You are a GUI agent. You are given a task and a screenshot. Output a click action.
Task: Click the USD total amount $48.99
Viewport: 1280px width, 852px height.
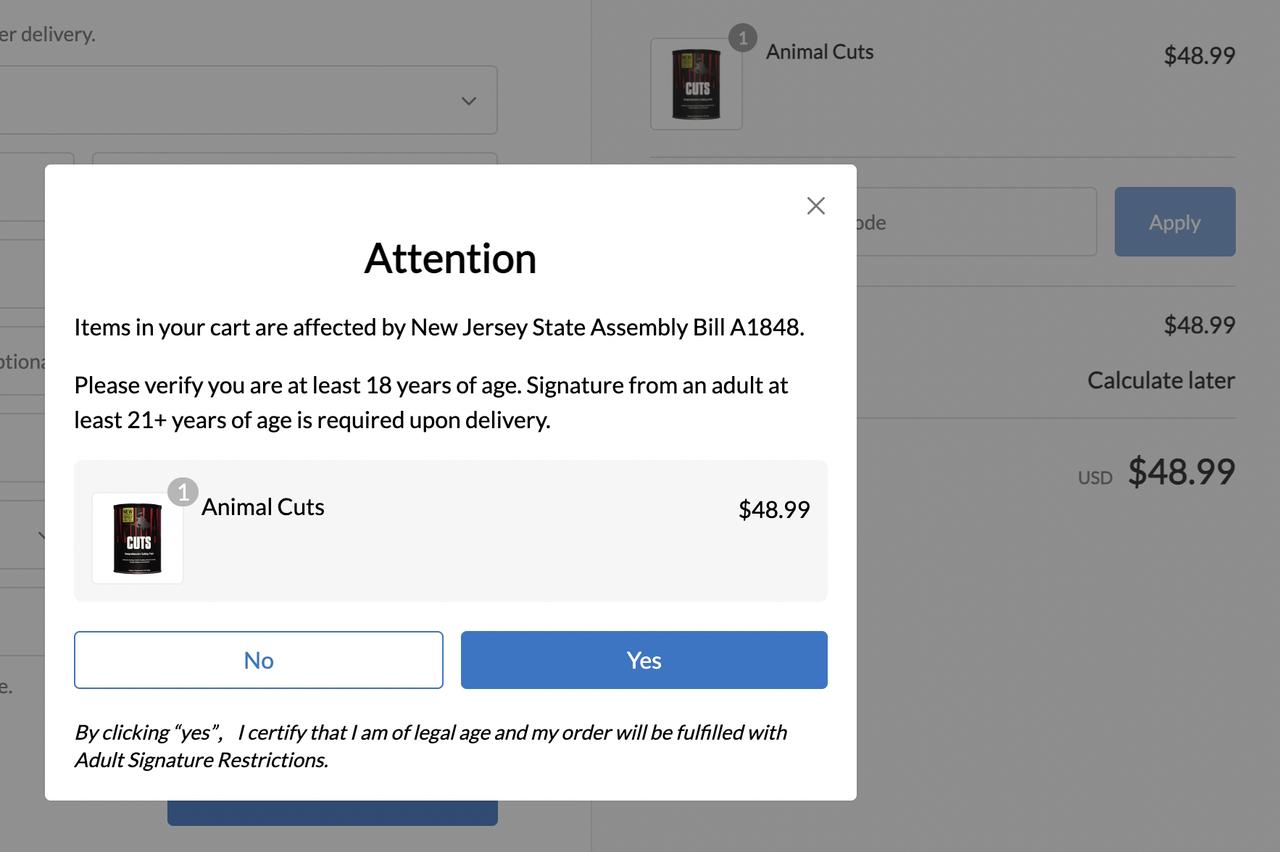click(x=1181, y=471)
